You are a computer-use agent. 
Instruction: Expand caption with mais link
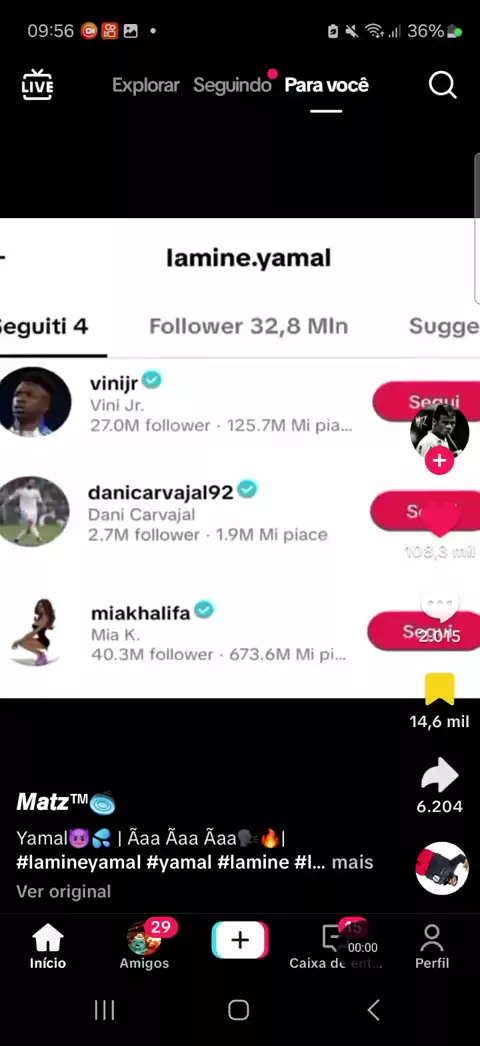tap(352, 863)
